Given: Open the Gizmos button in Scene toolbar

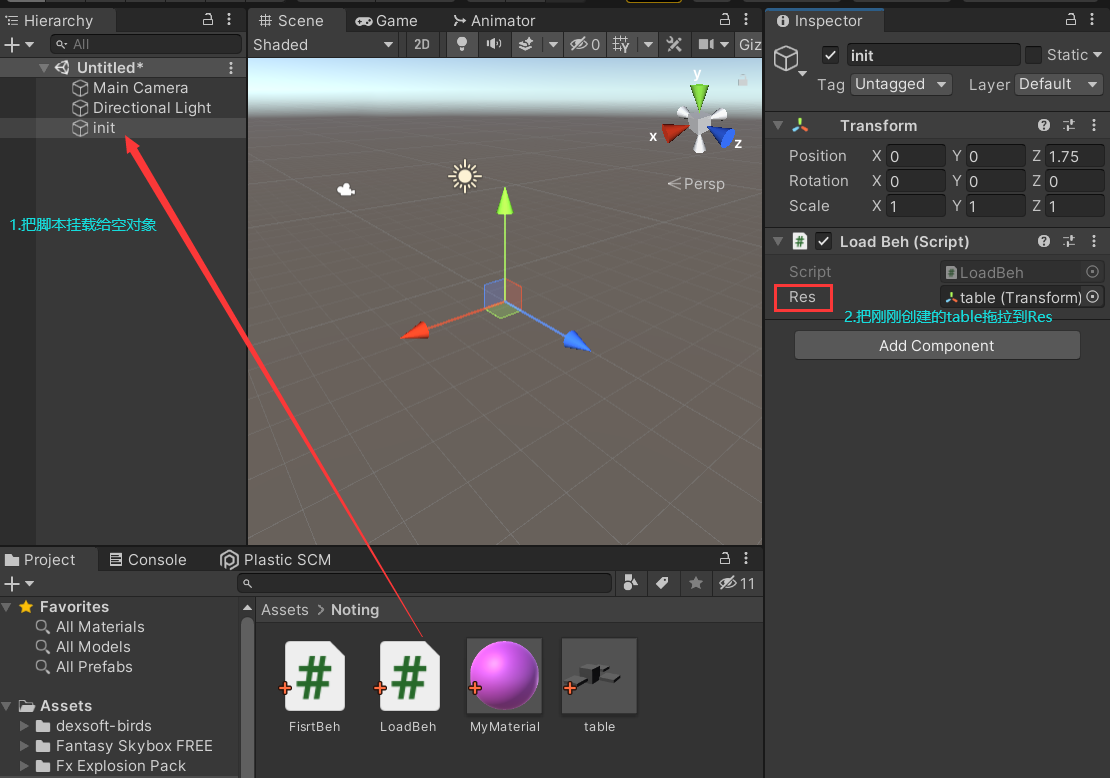Looking at the screenshot, I should (749, 45).
